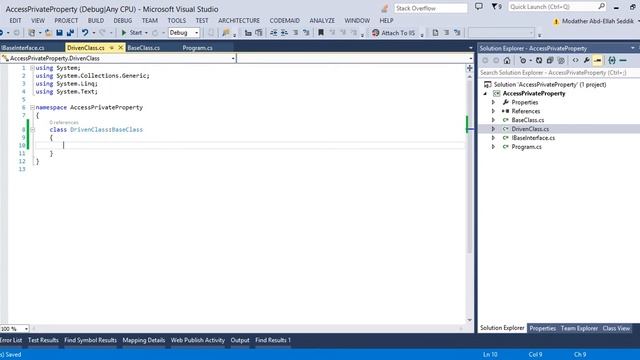
Task: Toggle Show All Files in Solution Explorer
Action: tap(561, 60)
